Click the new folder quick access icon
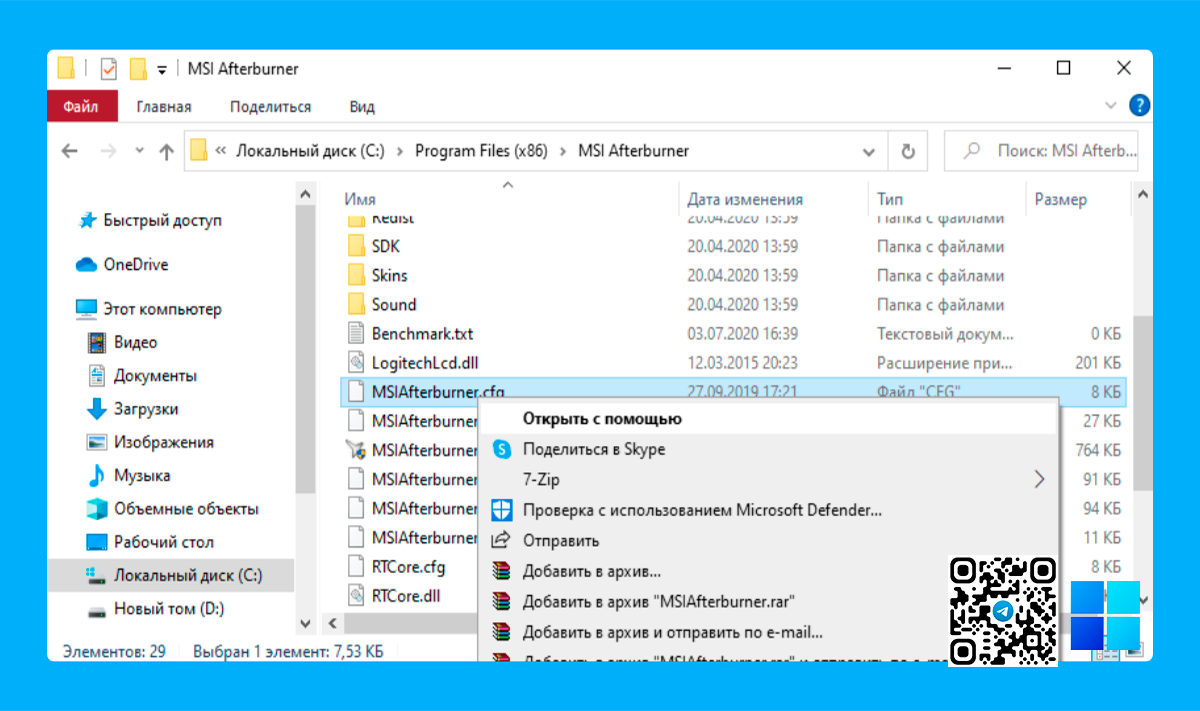The height and width of the screenshot is (711, 1200). point(138,69)
